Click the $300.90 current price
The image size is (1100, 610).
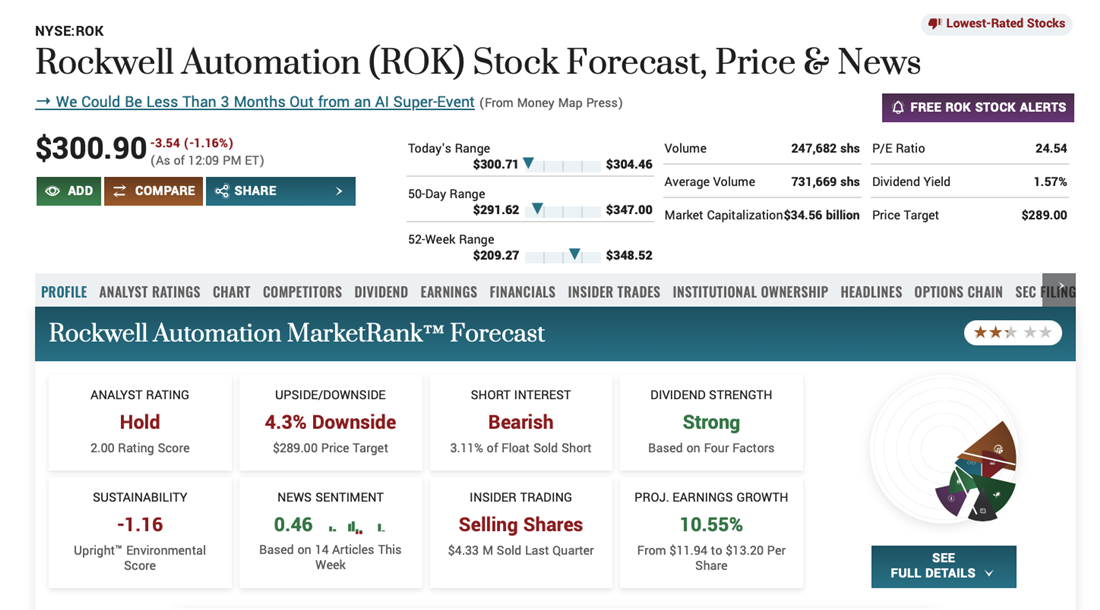point(91,149)
